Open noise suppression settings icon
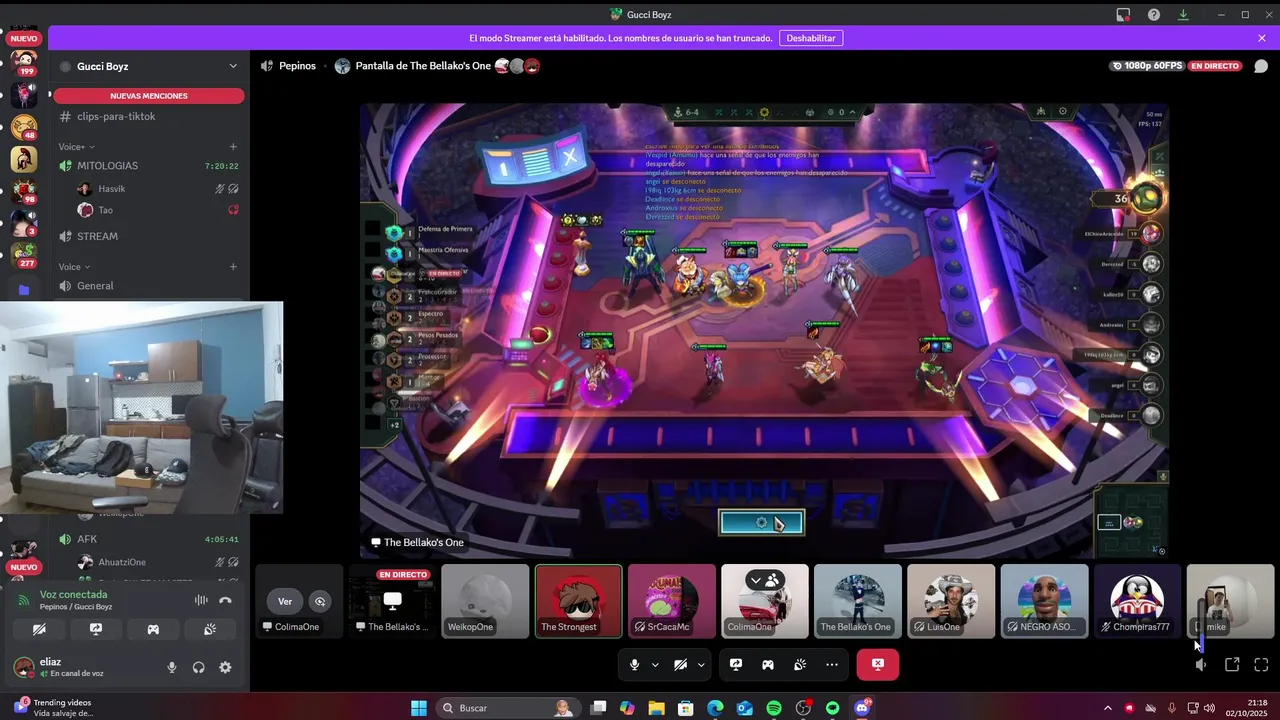1280x720 pixels. 201,600
